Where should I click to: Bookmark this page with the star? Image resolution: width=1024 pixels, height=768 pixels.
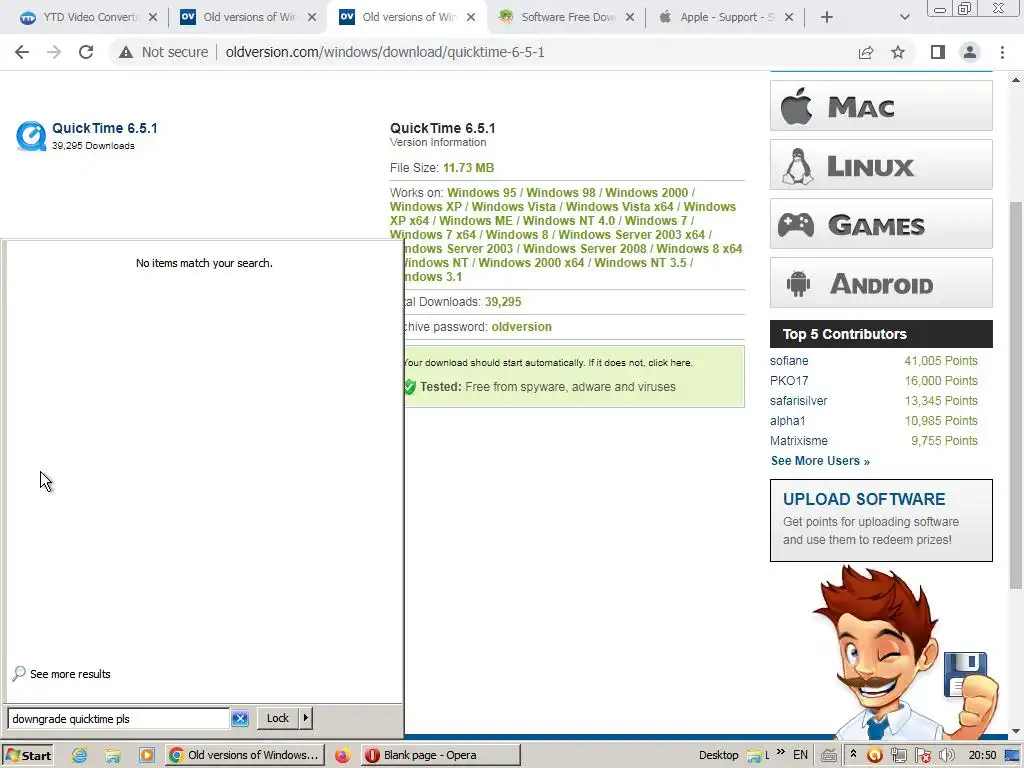[x=898, y=52]
